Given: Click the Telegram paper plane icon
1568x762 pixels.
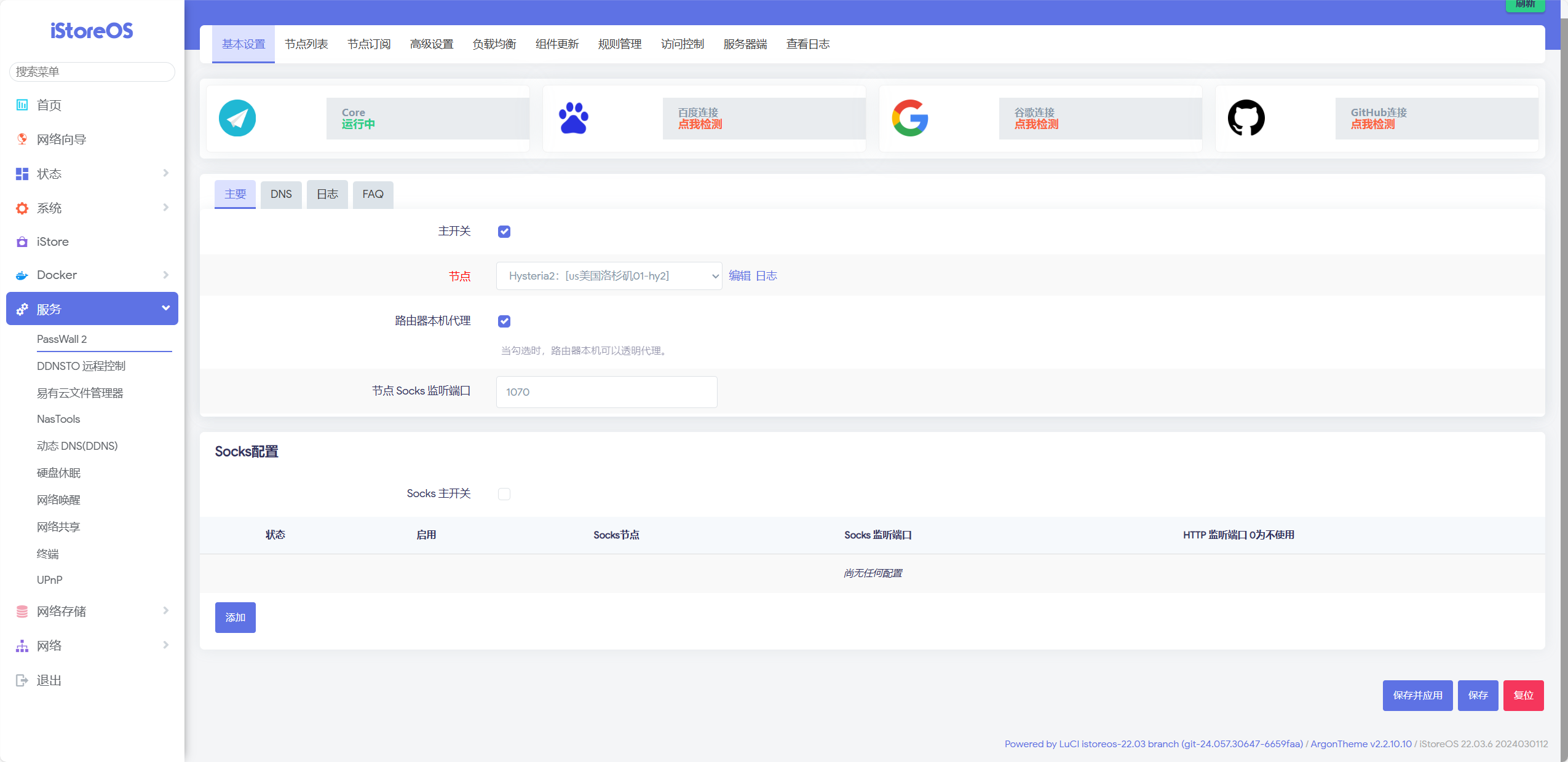Looking at the screenshot, I should click(x=237, y=118).
